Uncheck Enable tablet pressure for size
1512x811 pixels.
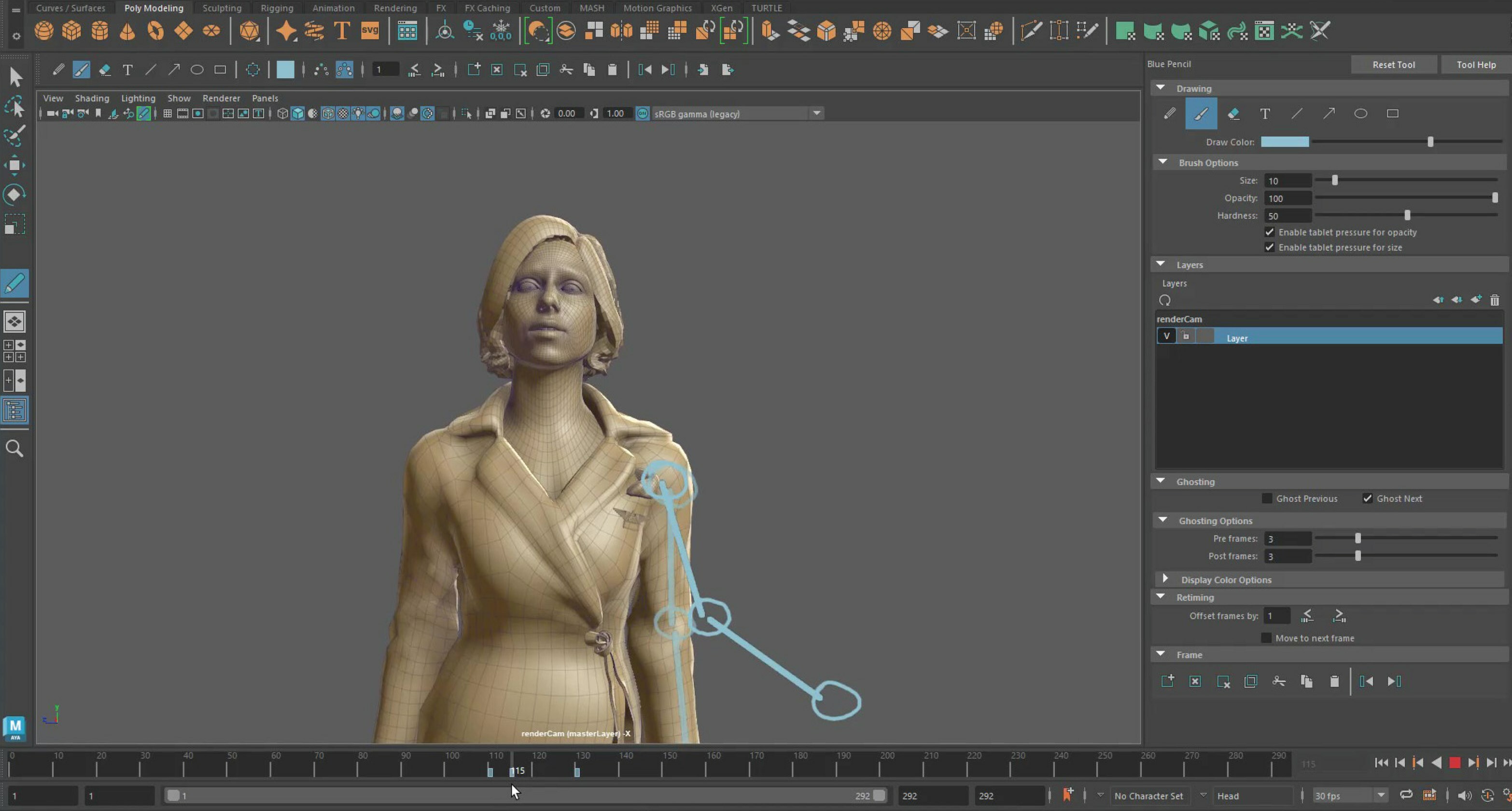(x=1269, y=247)
